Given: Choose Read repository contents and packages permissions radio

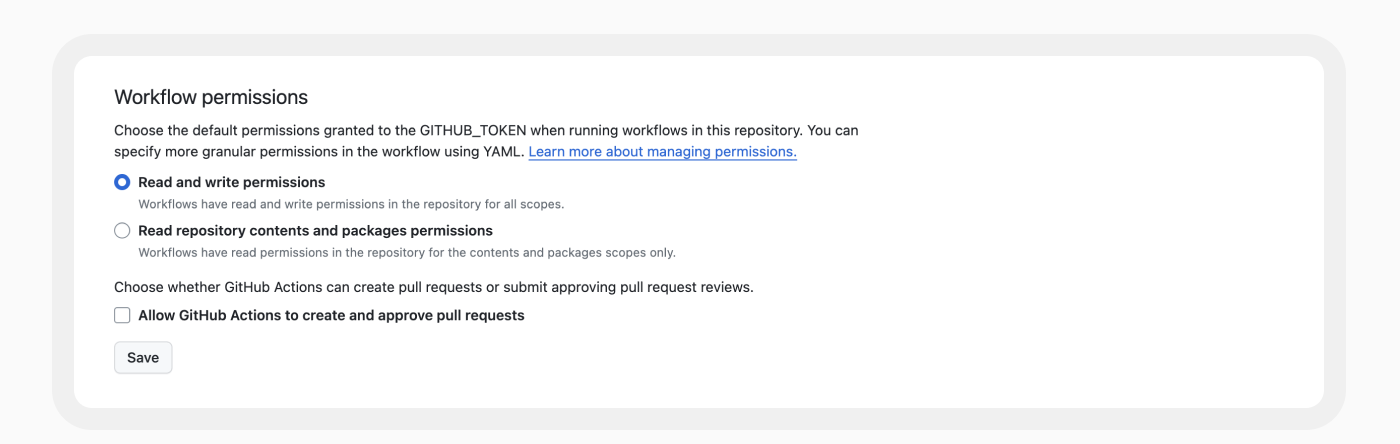Looking at the screenshot, I should pos(122,230).
